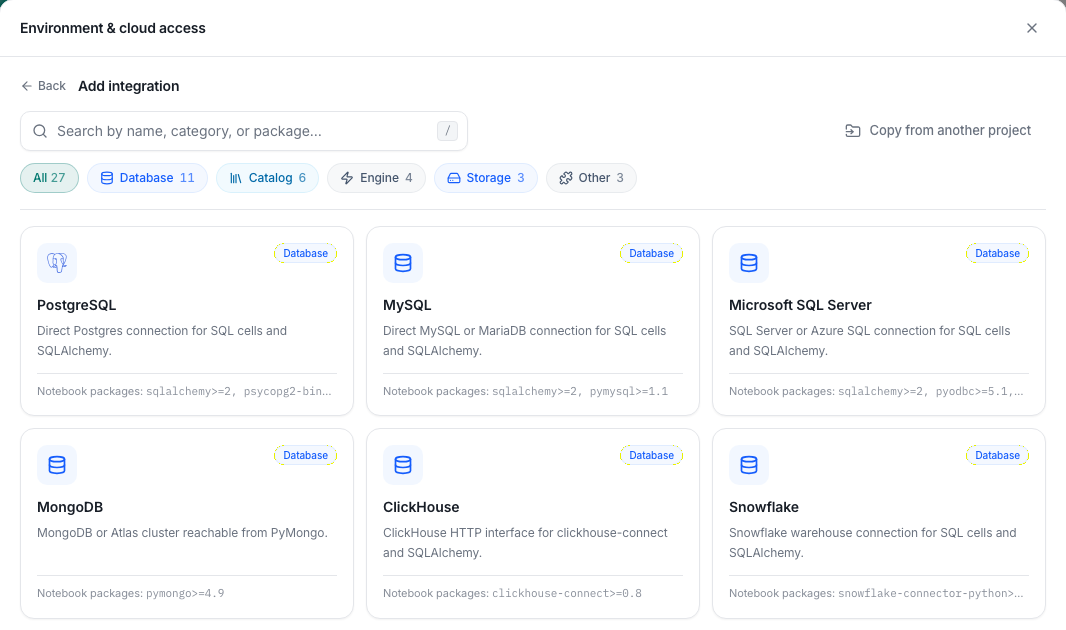Close the Environment & cloud access dialog
Screen dimensions: 1066x630
[x=1031, y=28]
